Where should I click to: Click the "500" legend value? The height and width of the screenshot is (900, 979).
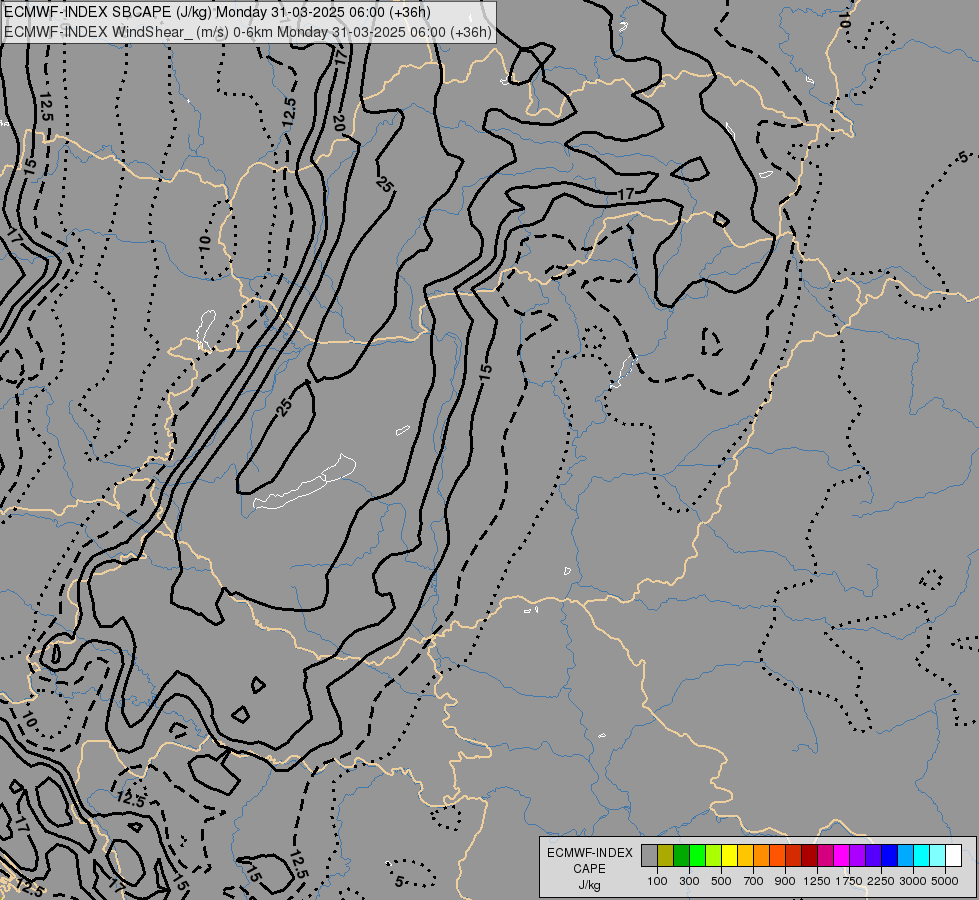[x=721, y=881]
